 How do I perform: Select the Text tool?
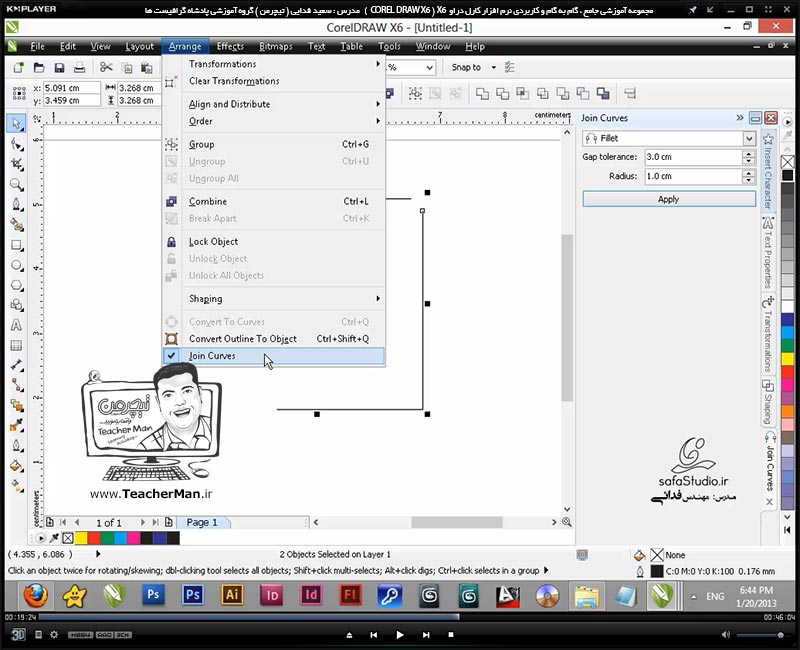point(16,326)
